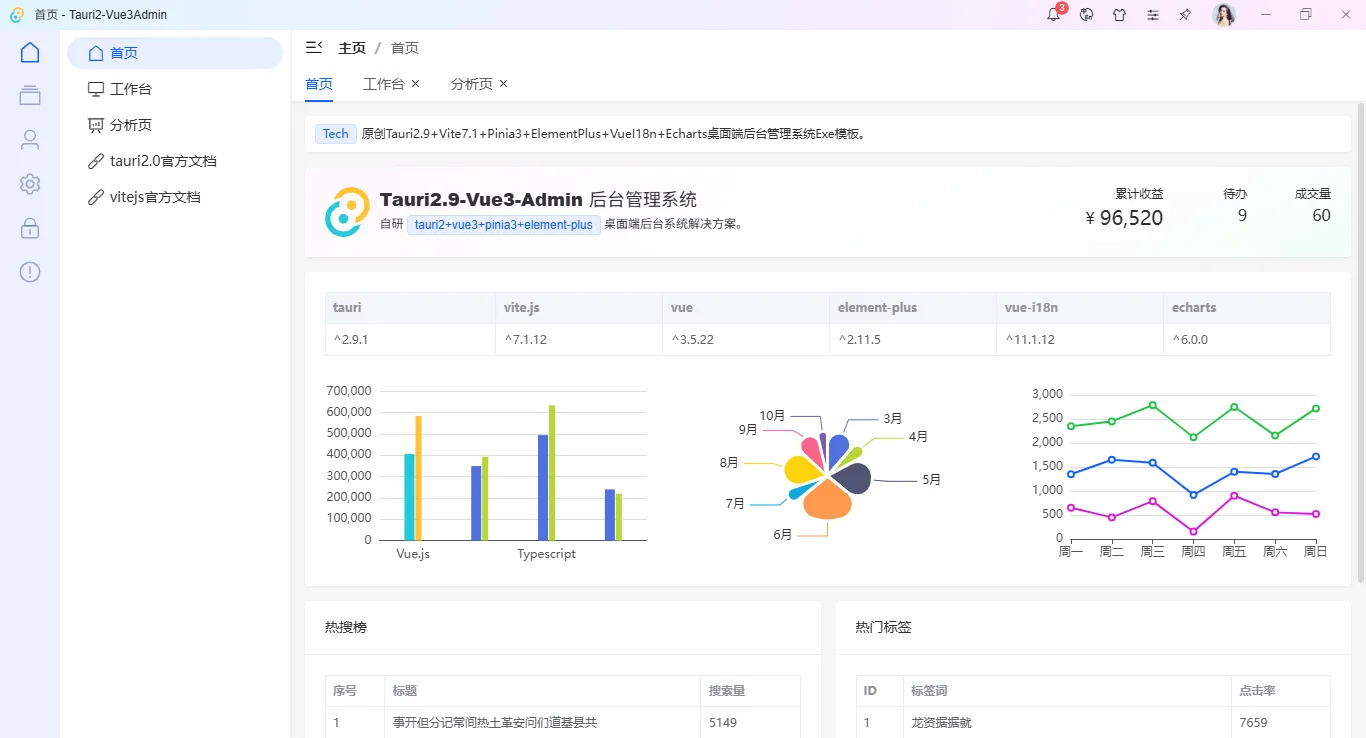Switch language via the i18n globe icon

1086,15
